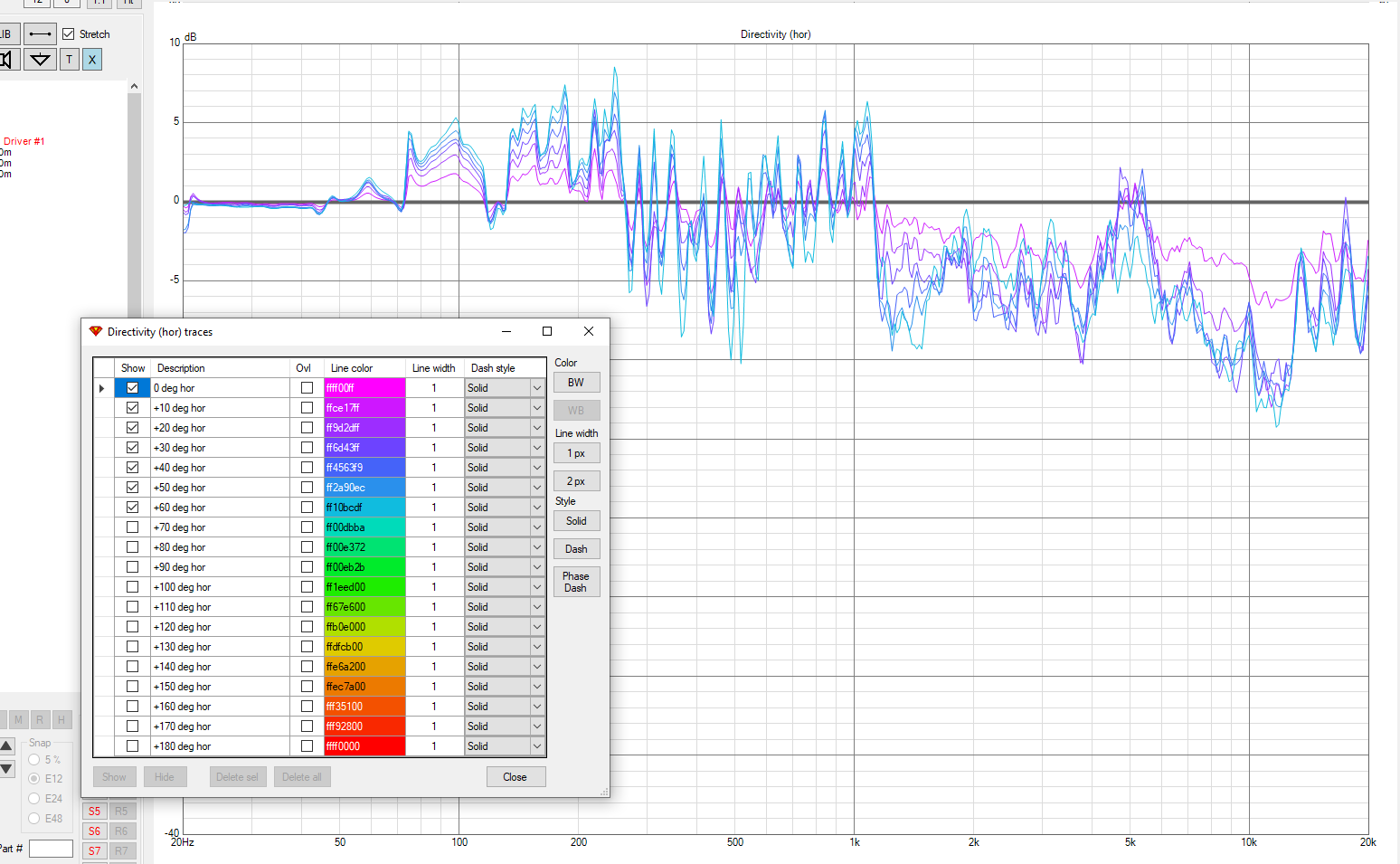Screen dimensions: 1400x864
Task: Close the traces dialog with Close button
Action: click(516, 777)
